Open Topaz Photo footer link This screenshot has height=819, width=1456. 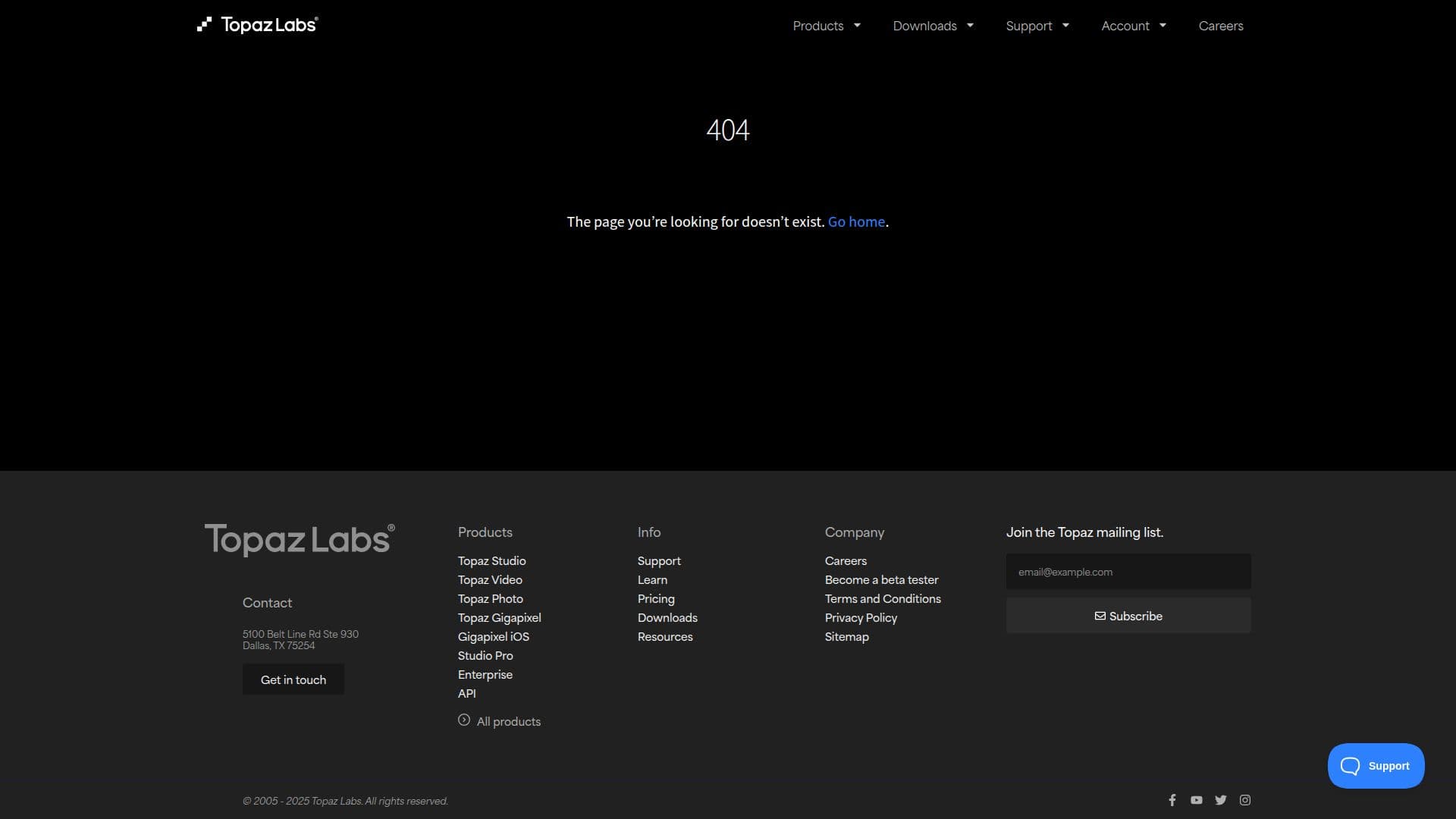click(490, 598)
